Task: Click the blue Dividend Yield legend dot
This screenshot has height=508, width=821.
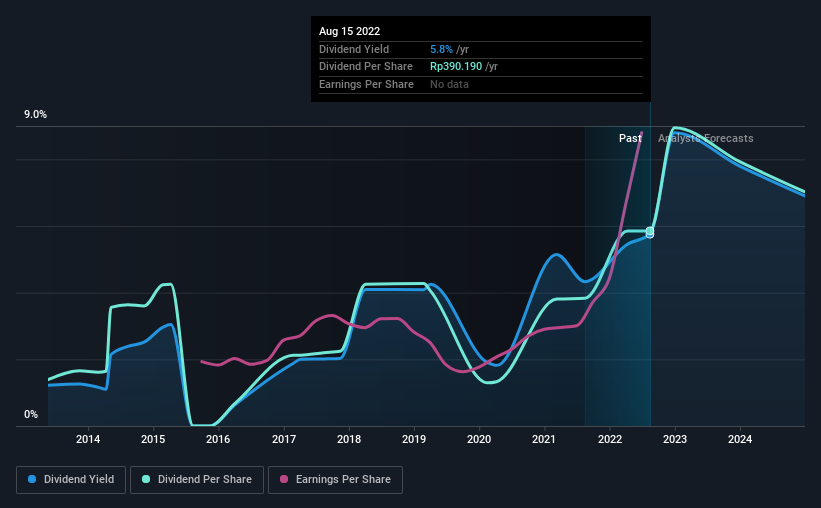Action: coord(32,479)
